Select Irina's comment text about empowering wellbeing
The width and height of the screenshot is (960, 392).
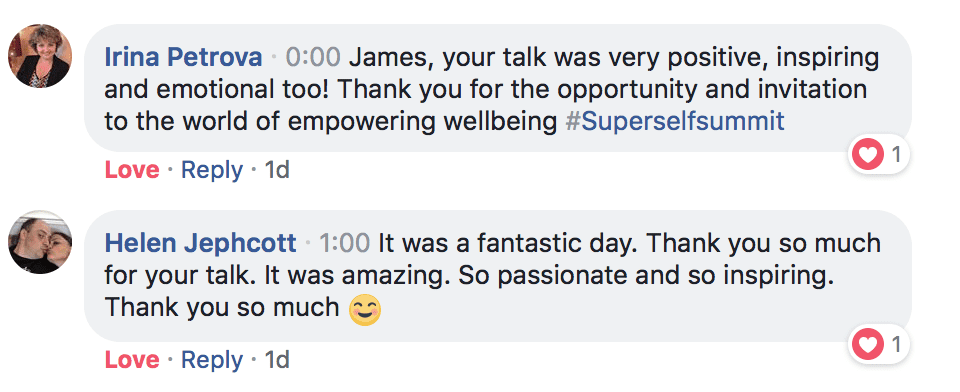(x=492, y=89)
